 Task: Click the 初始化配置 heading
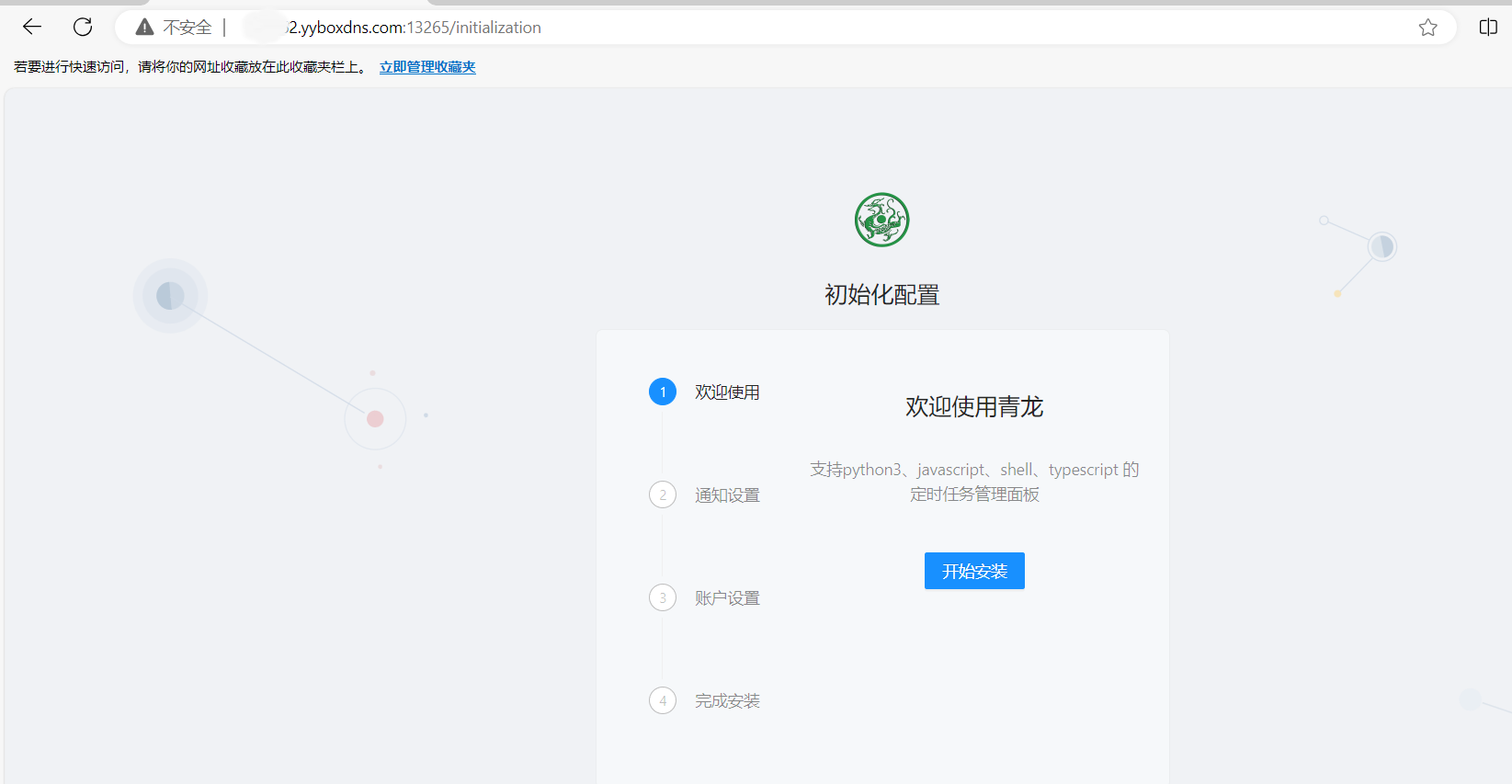[881, 295]
